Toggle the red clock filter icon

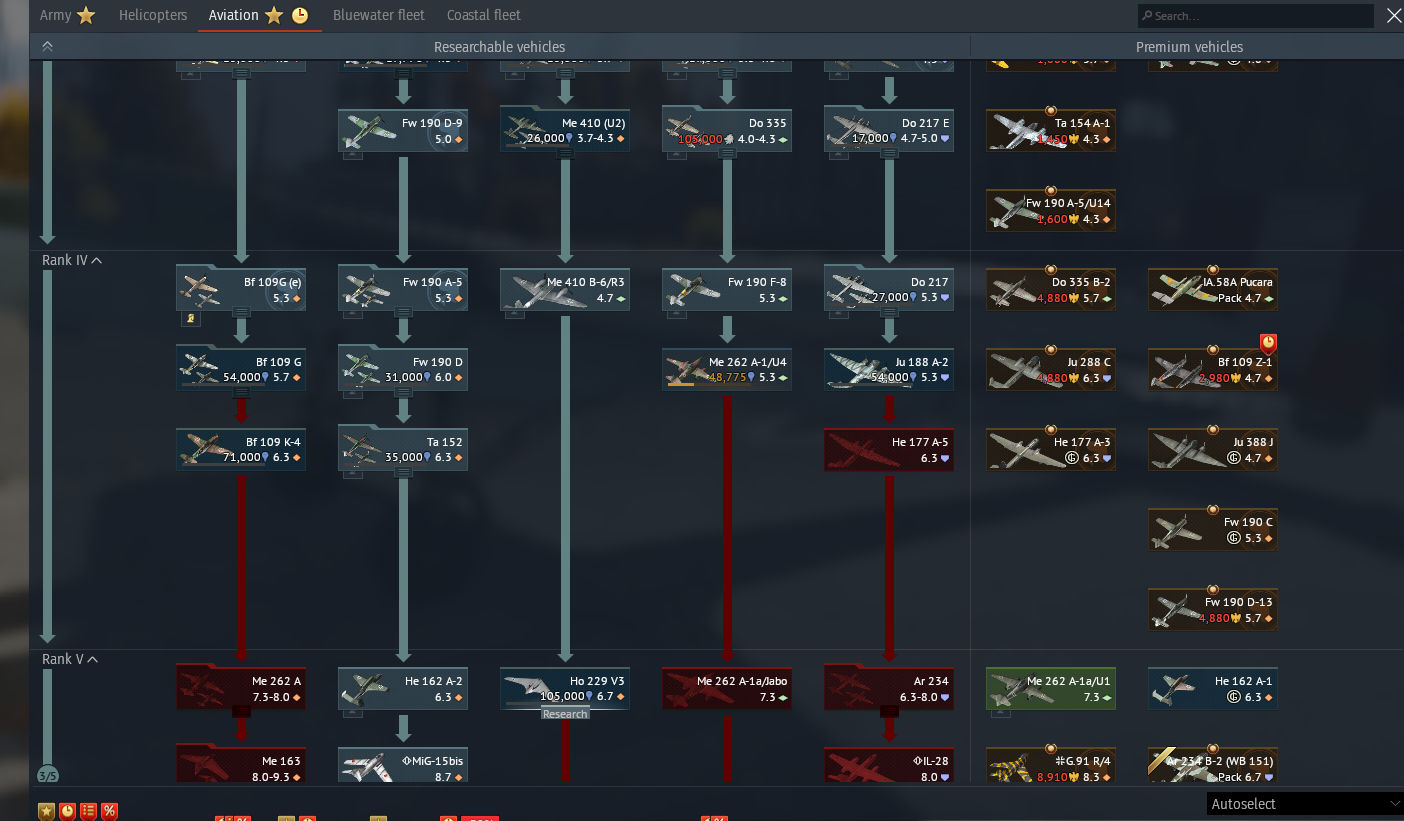click(67, 811)
